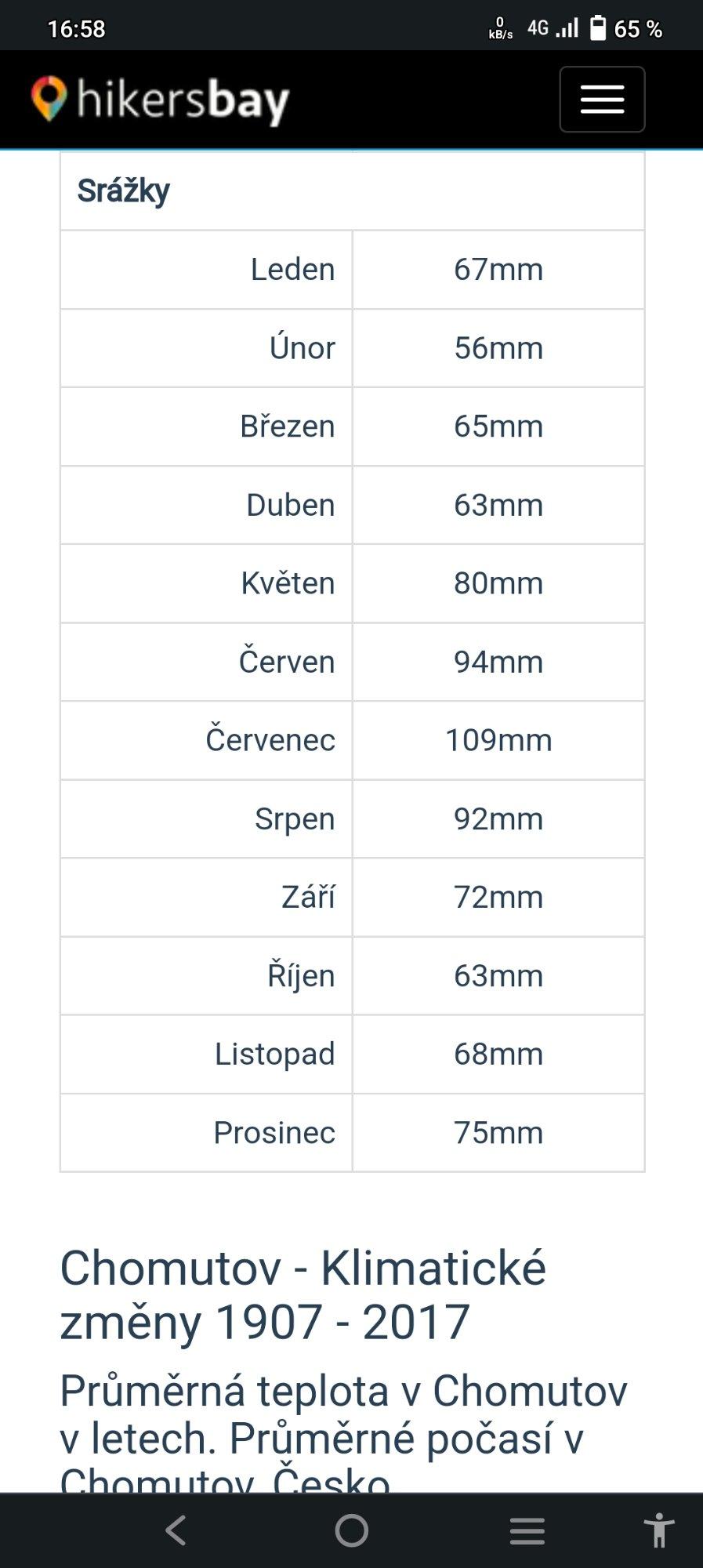Select the Únor 56mm value
This screenshot has height=1568, width=703.
(x=498, y=348)
